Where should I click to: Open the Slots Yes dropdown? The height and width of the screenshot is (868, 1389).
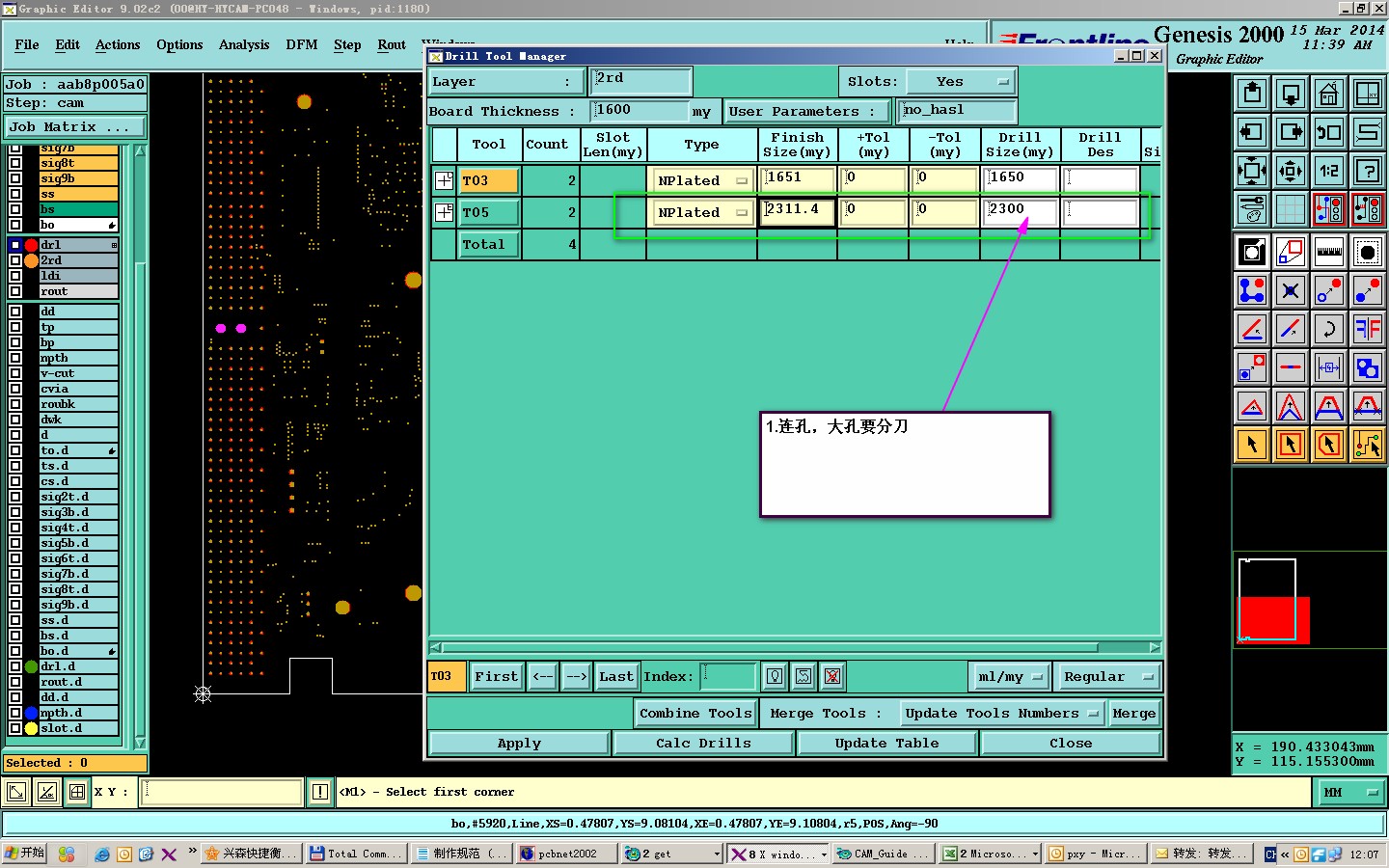(x=960, y=82)
